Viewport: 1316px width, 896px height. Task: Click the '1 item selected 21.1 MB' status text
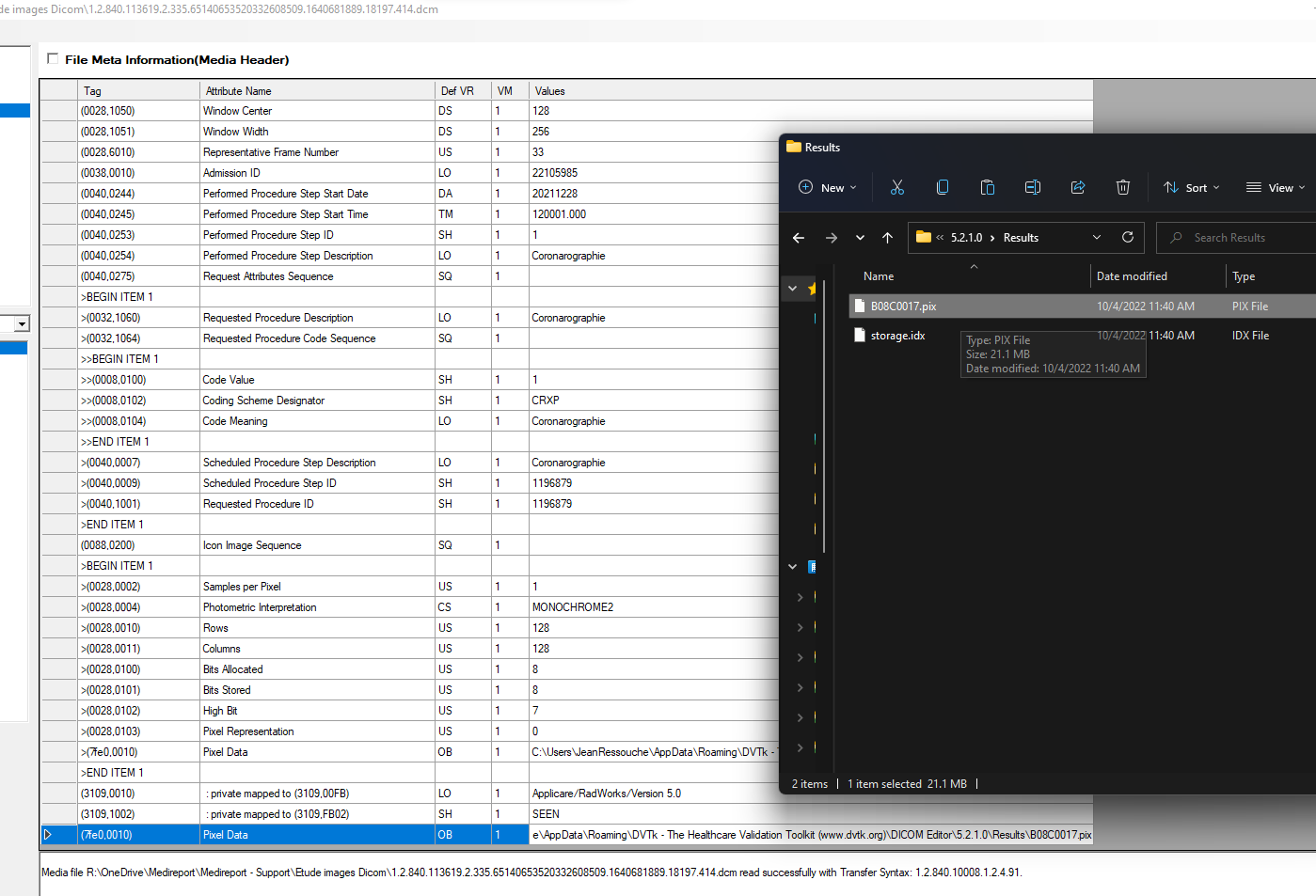click(x=907, y=784)
